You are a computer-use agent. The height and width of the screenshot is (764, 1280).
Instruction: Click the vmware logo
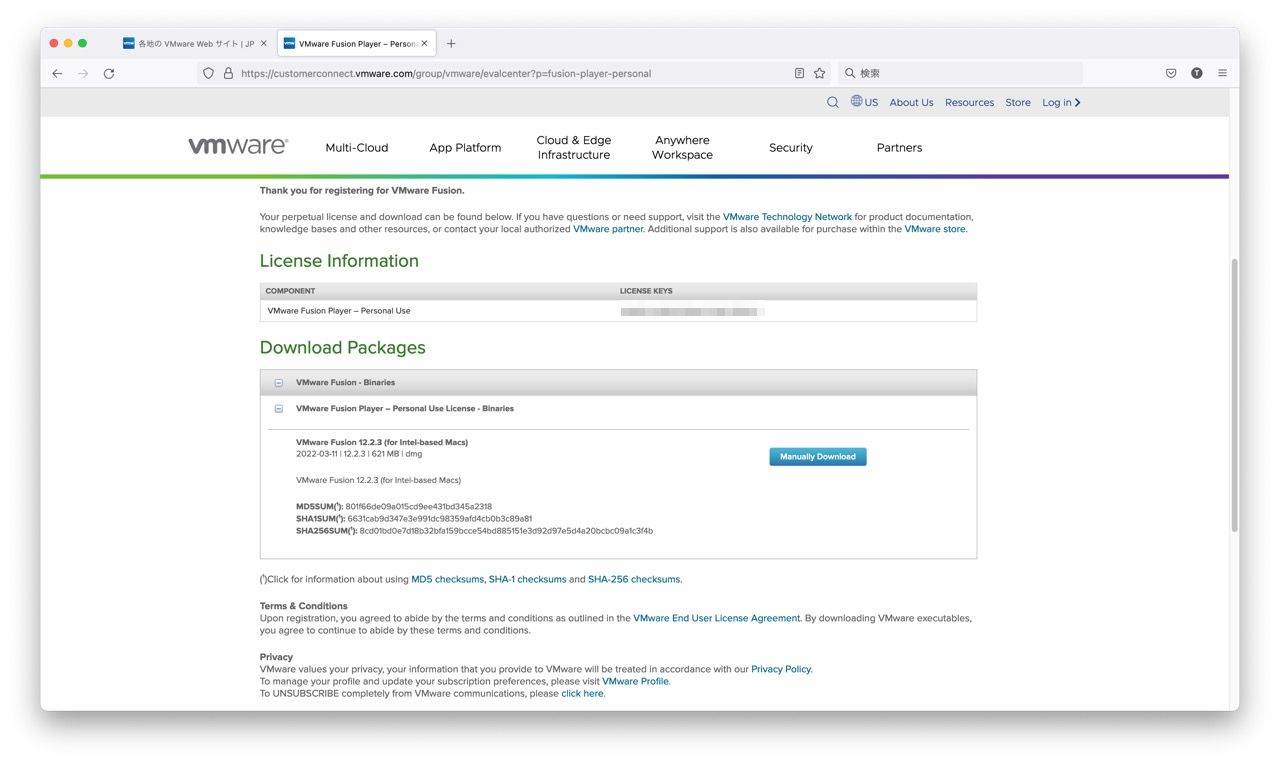(x=238, y=146)
